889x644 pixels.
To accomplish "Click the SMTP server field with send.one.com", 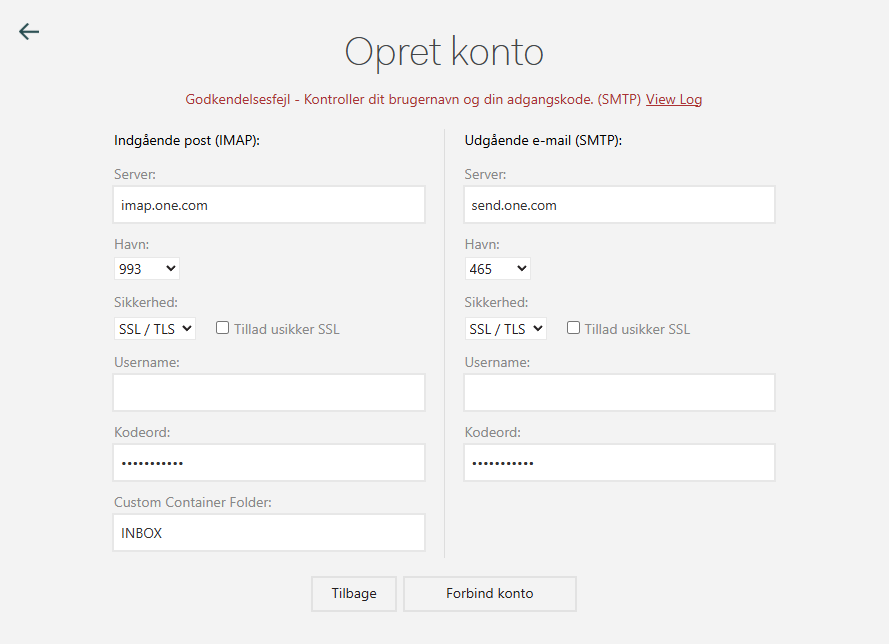I will pyautogui.click(x=619, y=205).
